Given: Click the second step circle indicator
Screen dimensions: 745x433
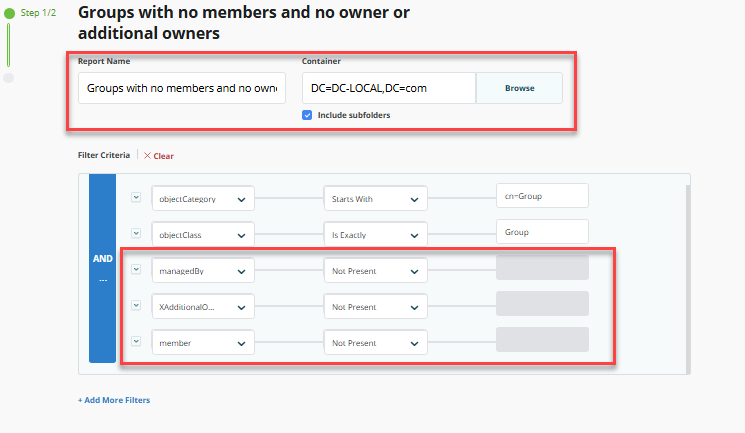Looking at the screenshot, I should [x=9, y=78].
